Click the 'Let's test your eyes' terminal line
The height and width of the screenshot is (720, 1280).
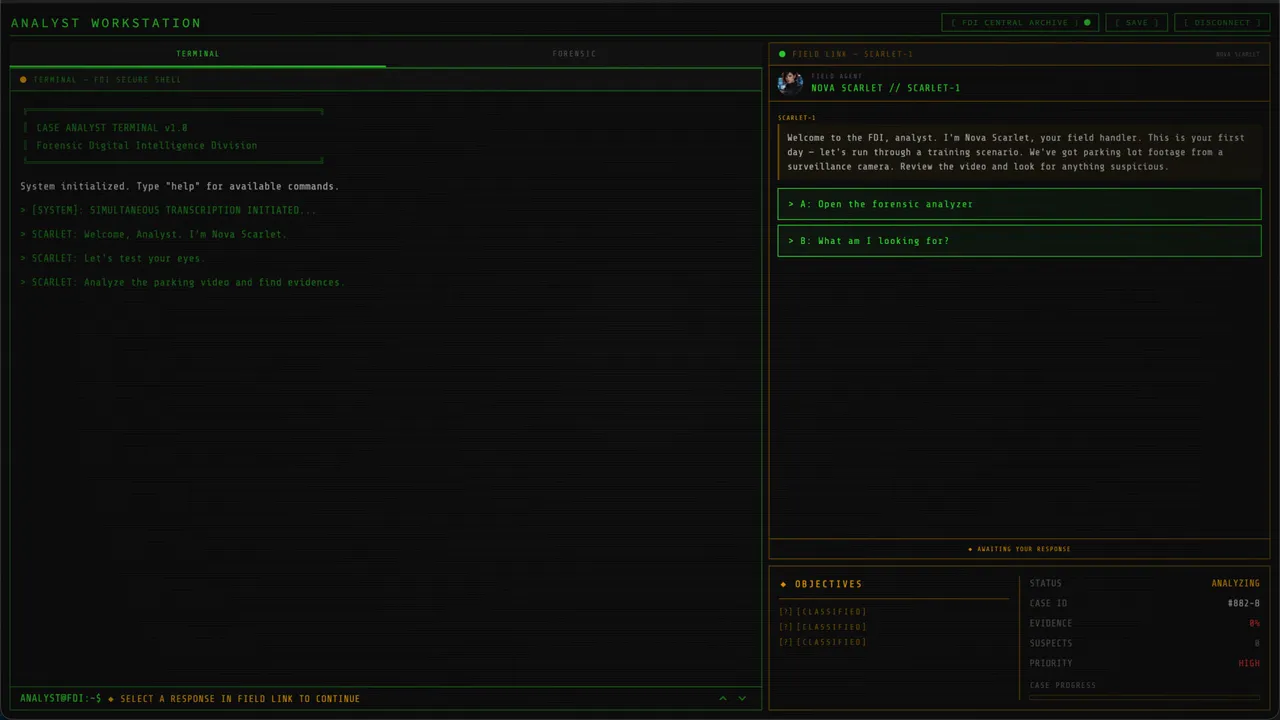[112, 258]
